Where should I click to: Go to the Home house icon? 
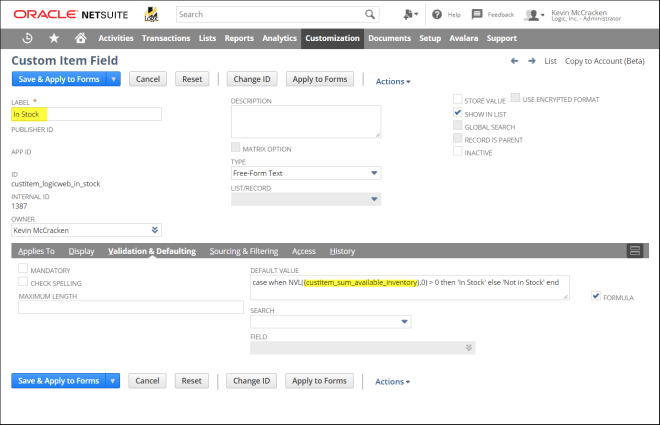pos(80,38)
